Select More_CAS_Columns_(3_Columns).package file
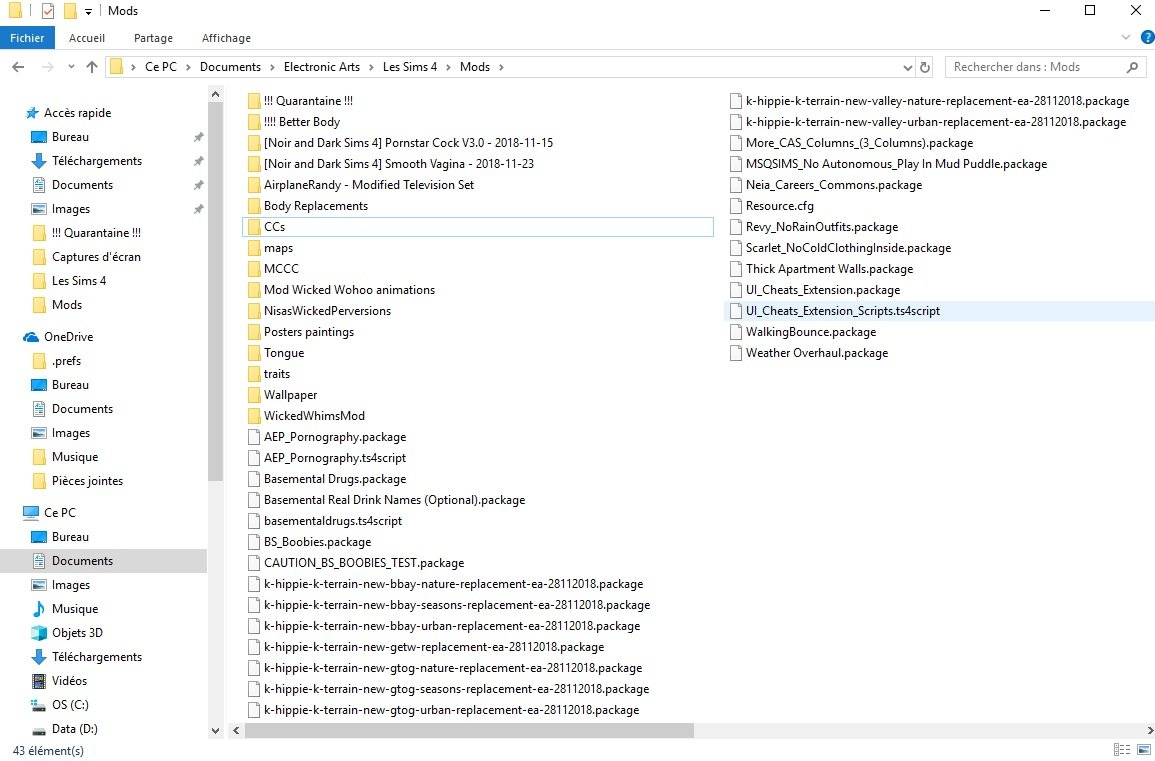 point(860,143)
